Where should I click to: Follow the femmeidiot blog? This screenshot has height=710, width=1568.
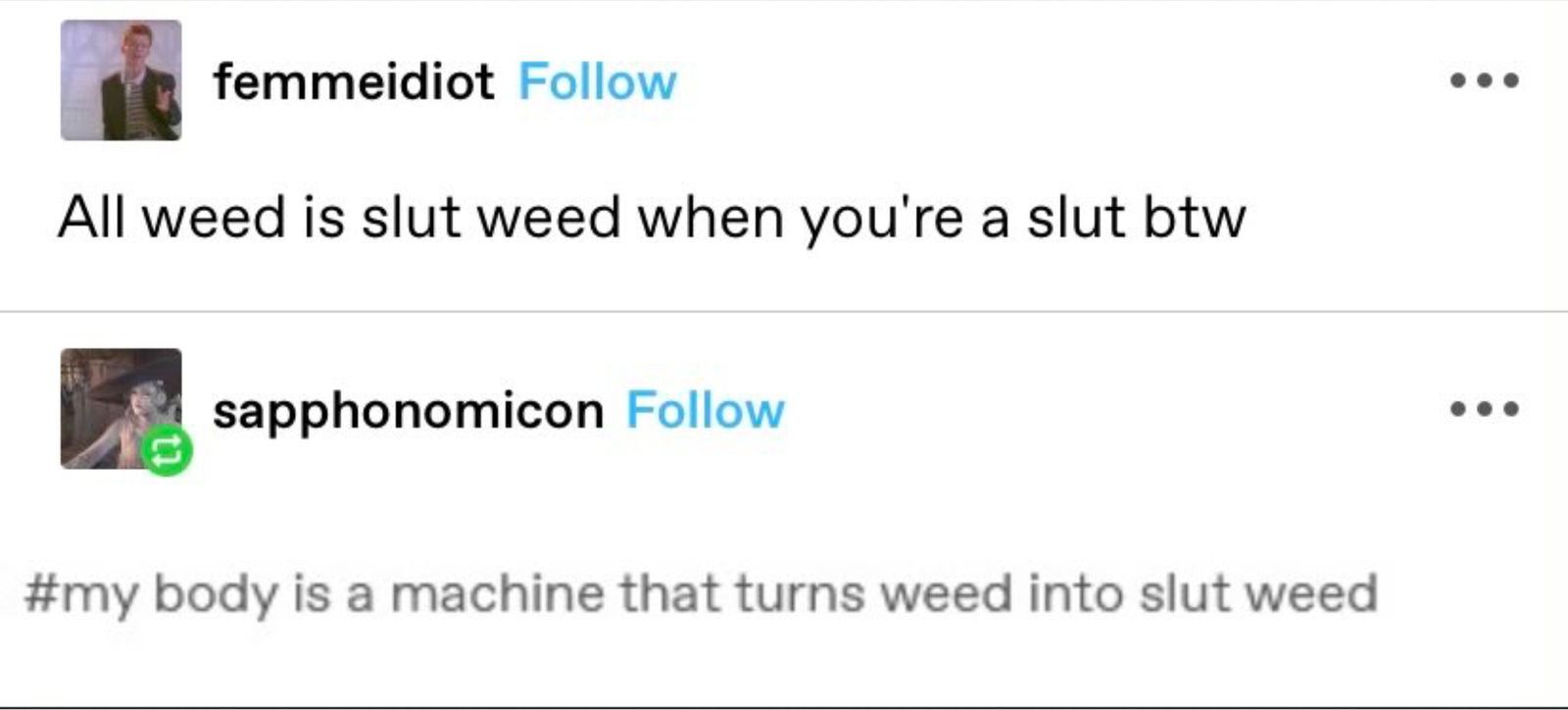coord(597,81)
